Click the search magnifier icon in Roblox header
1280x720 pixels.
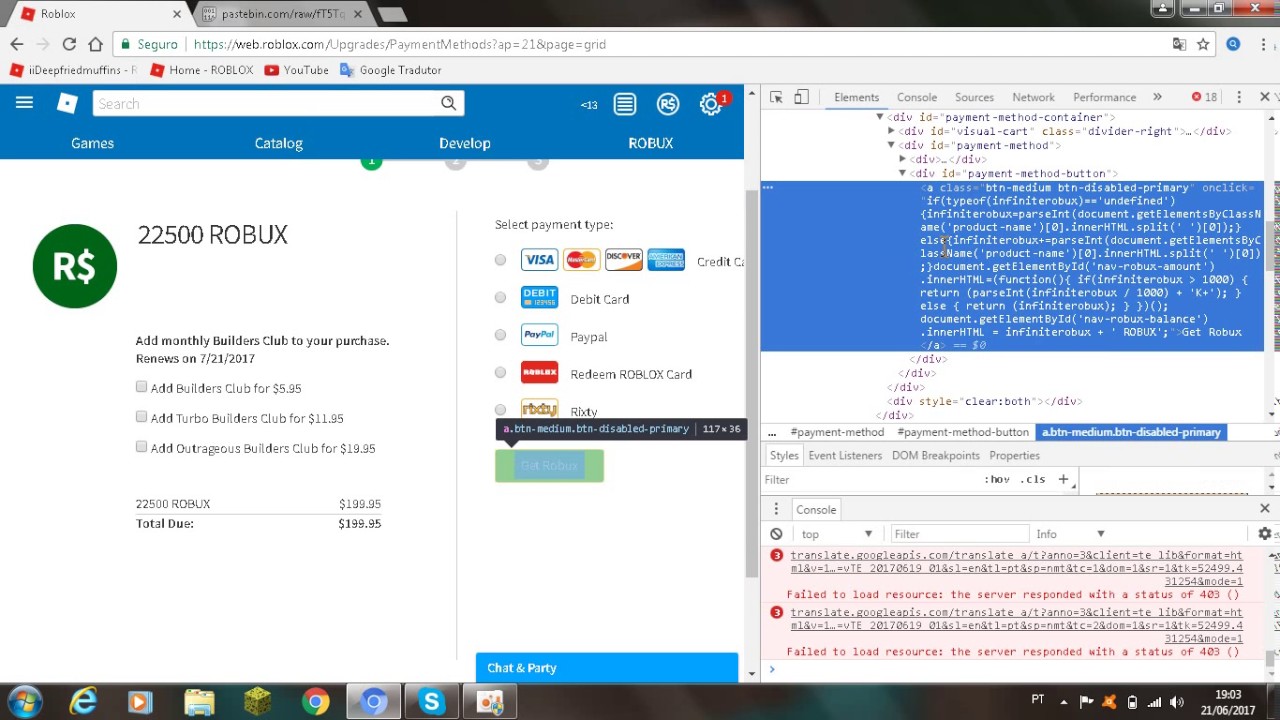tap(449, 103)
